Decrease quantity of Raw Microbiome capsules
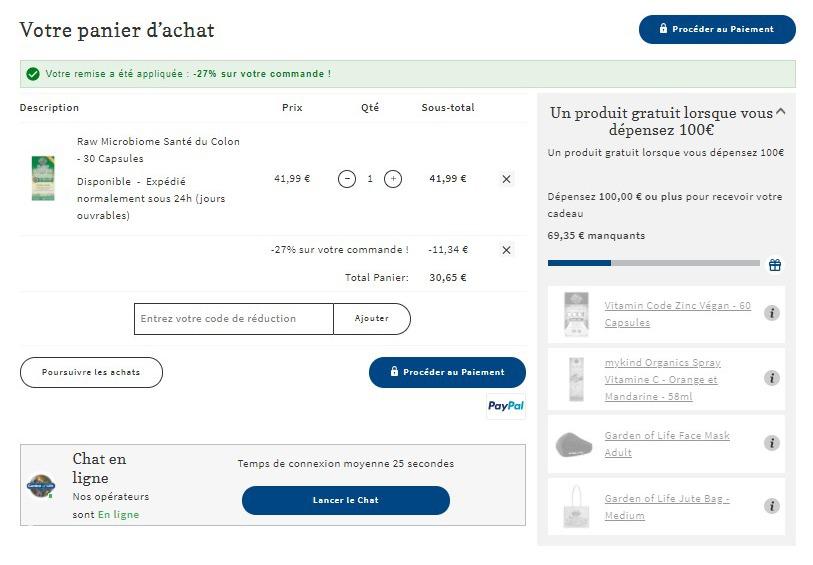 (347, 179)
